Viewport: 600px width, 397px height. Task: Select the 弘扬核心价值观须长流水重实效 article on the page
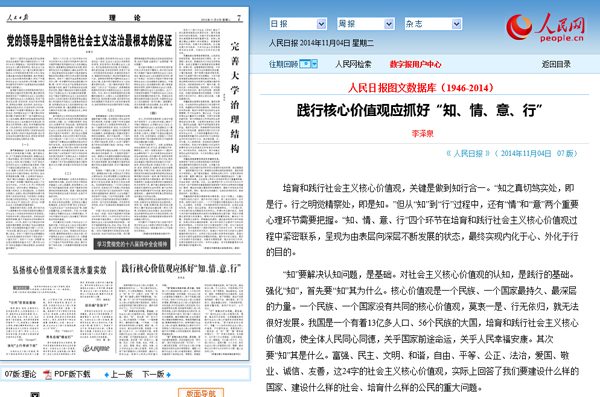tap(59, 270)
